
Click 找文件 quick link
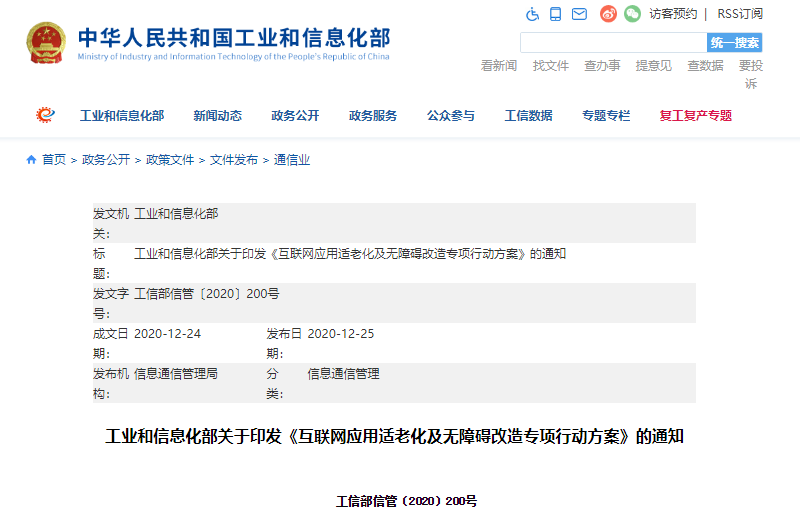tap(550, 66)
